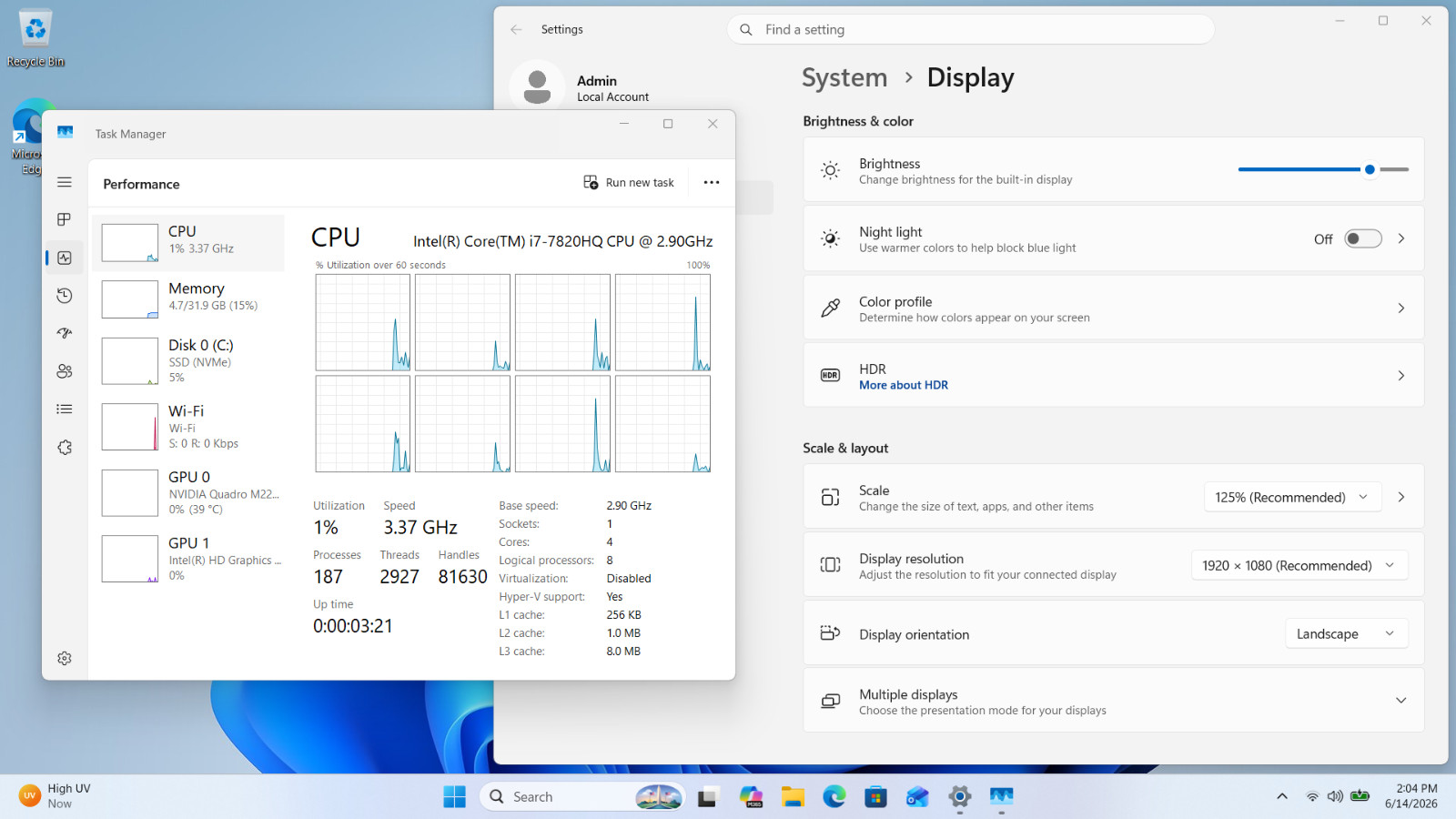Click Multiple displays icon
This screenshot has height=819, width=1456.
830,701
